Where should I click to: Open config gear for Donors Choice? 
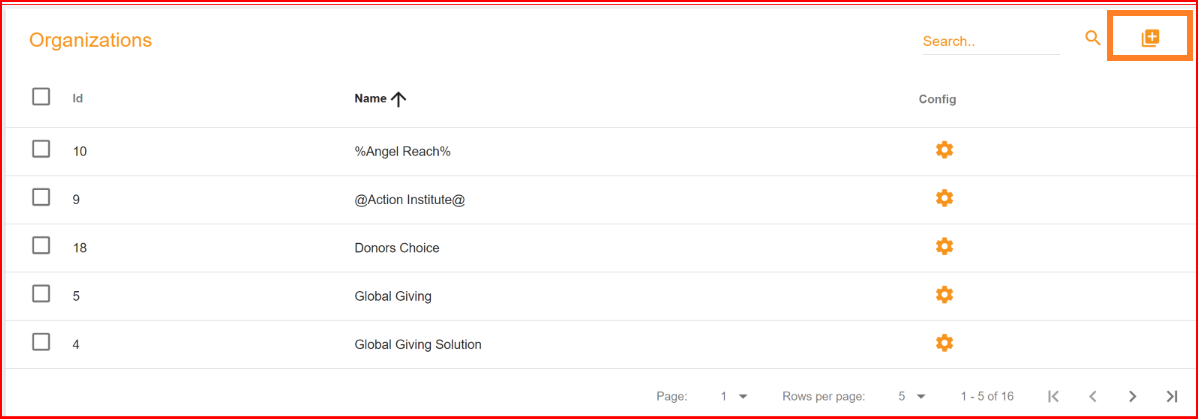pos(944,246)
